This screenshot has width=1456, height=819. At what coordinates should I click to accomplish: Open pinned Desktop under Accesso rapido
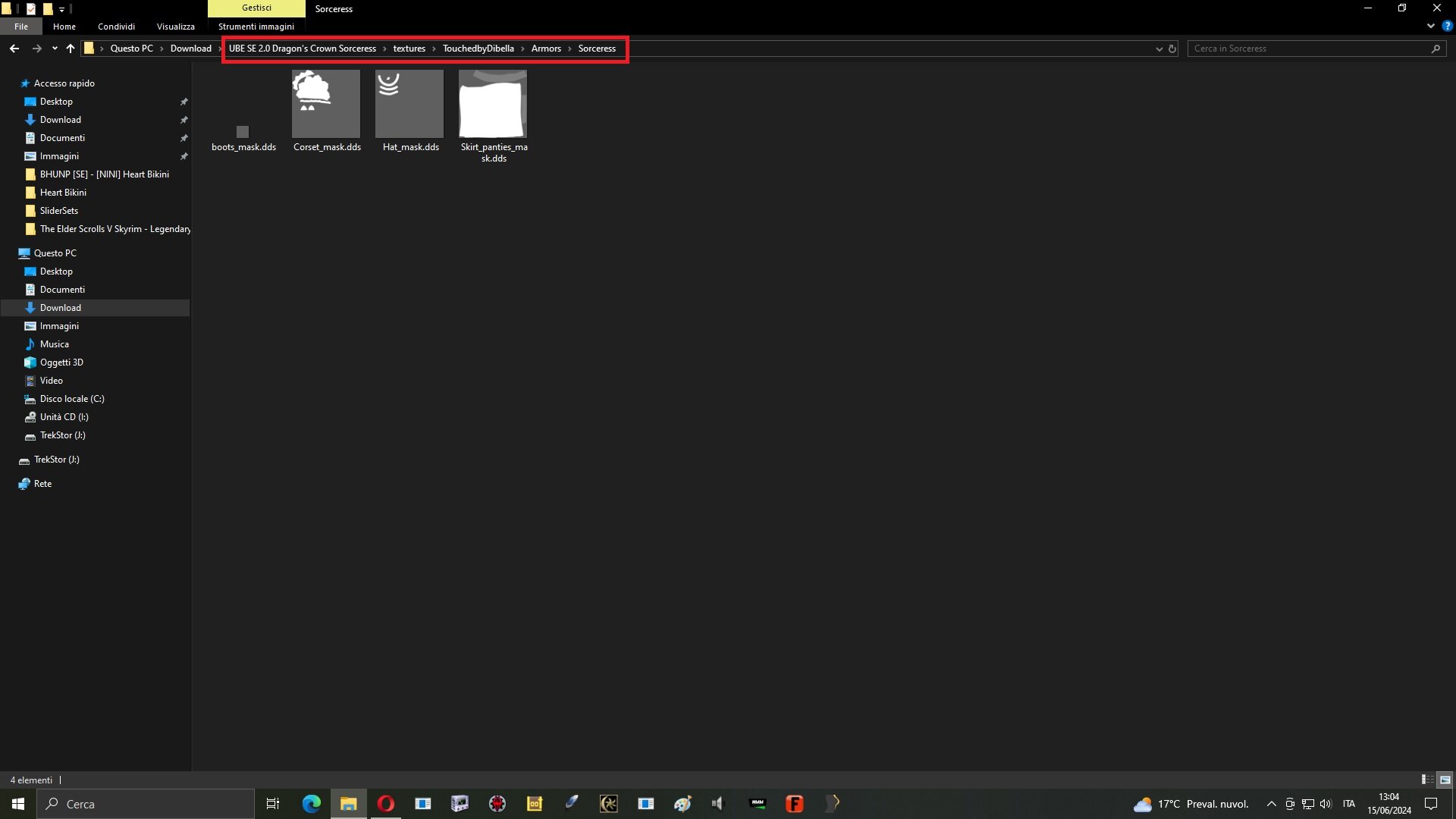56,102
